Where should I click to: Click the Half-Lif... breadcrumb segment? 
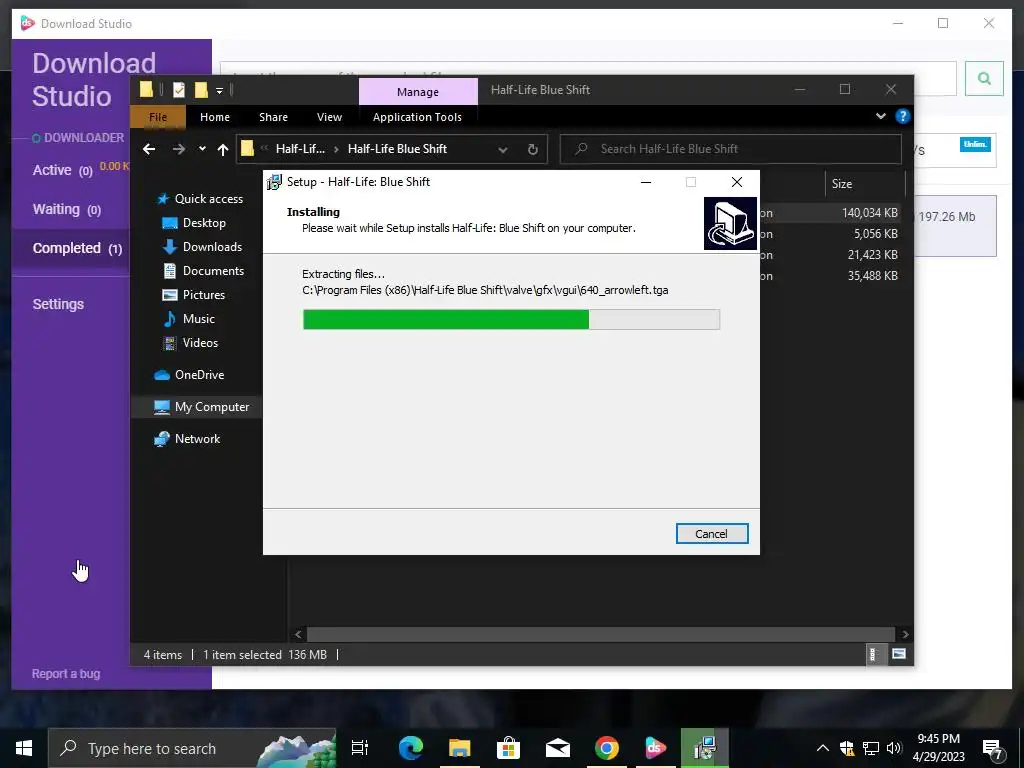click(300, 149)
